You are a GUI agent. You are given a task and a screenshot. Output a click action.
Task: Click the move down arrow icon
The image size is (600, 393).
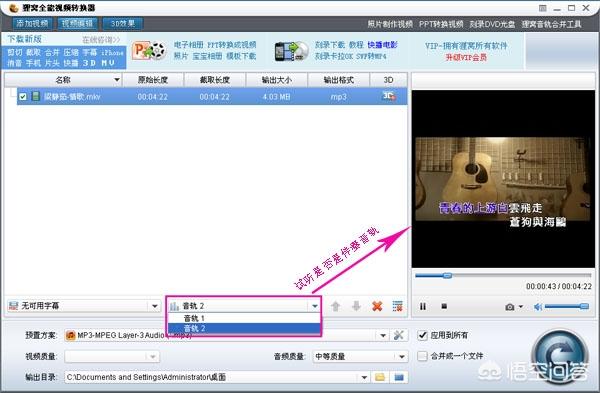tap(356, 306)
